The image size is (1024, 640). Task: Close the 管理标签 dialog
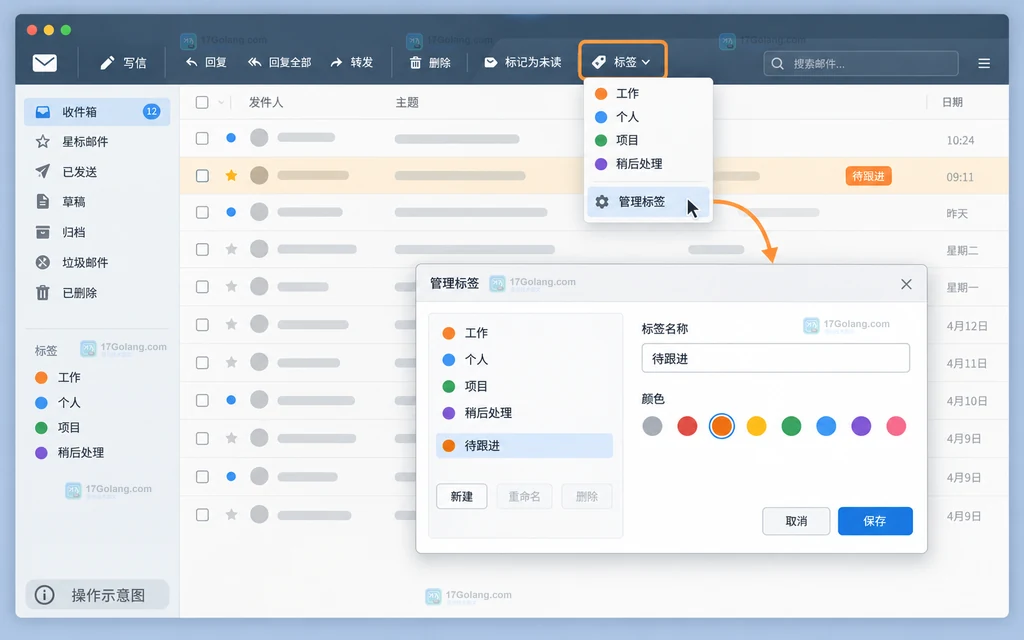tap(906, 284)
